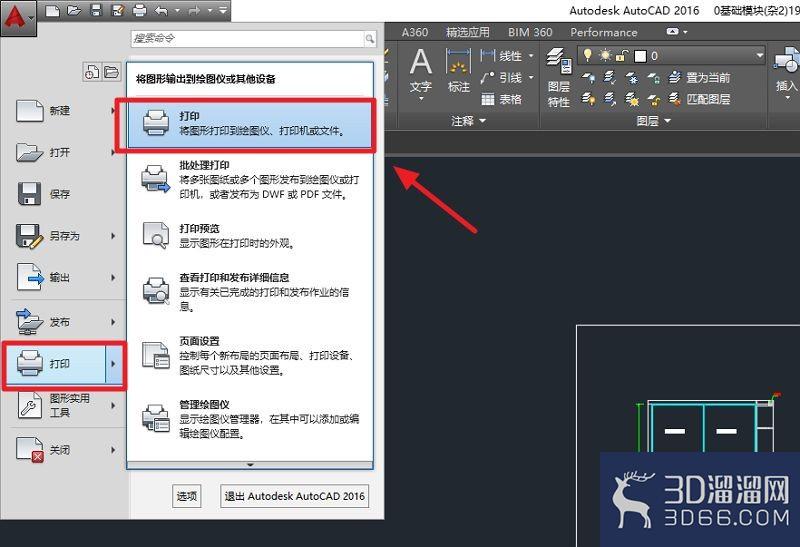Select 关闭 in the application menu
The image size is (800, 547).
click(63, 450)
